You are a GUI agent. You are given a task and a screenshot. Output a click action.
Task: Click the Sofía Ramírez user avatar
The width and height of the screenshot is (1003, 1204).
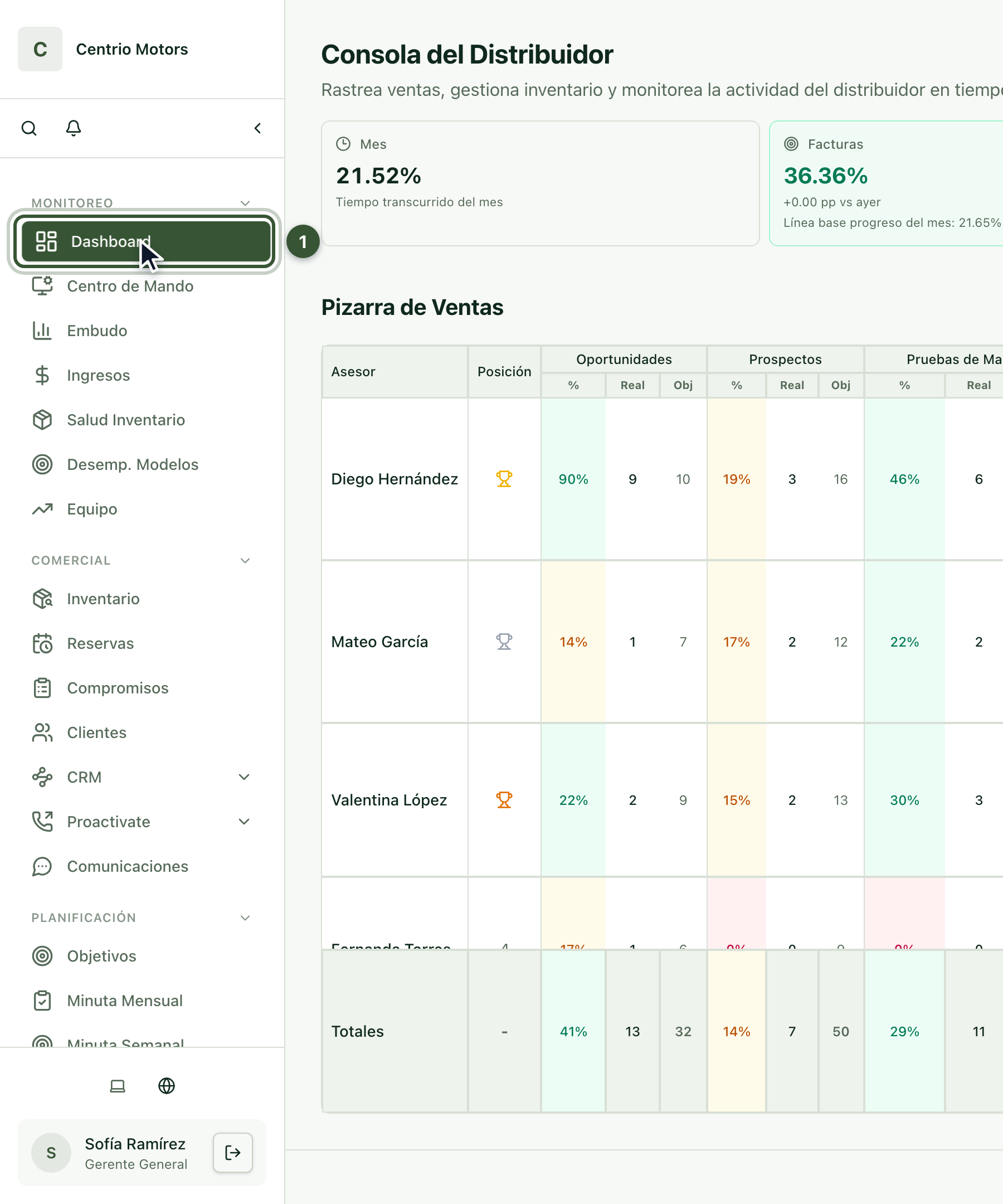51,1152
